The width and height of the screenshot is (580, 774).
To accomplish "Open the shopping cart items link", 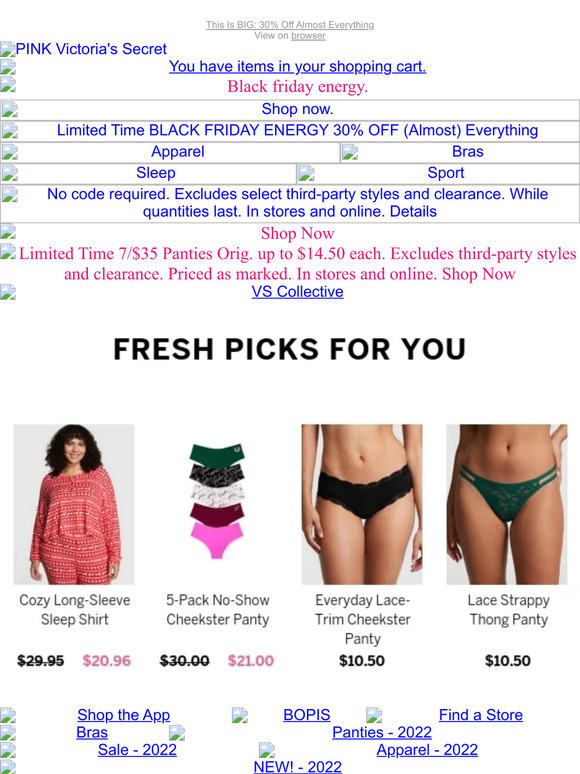I will (x=297, y=67).
